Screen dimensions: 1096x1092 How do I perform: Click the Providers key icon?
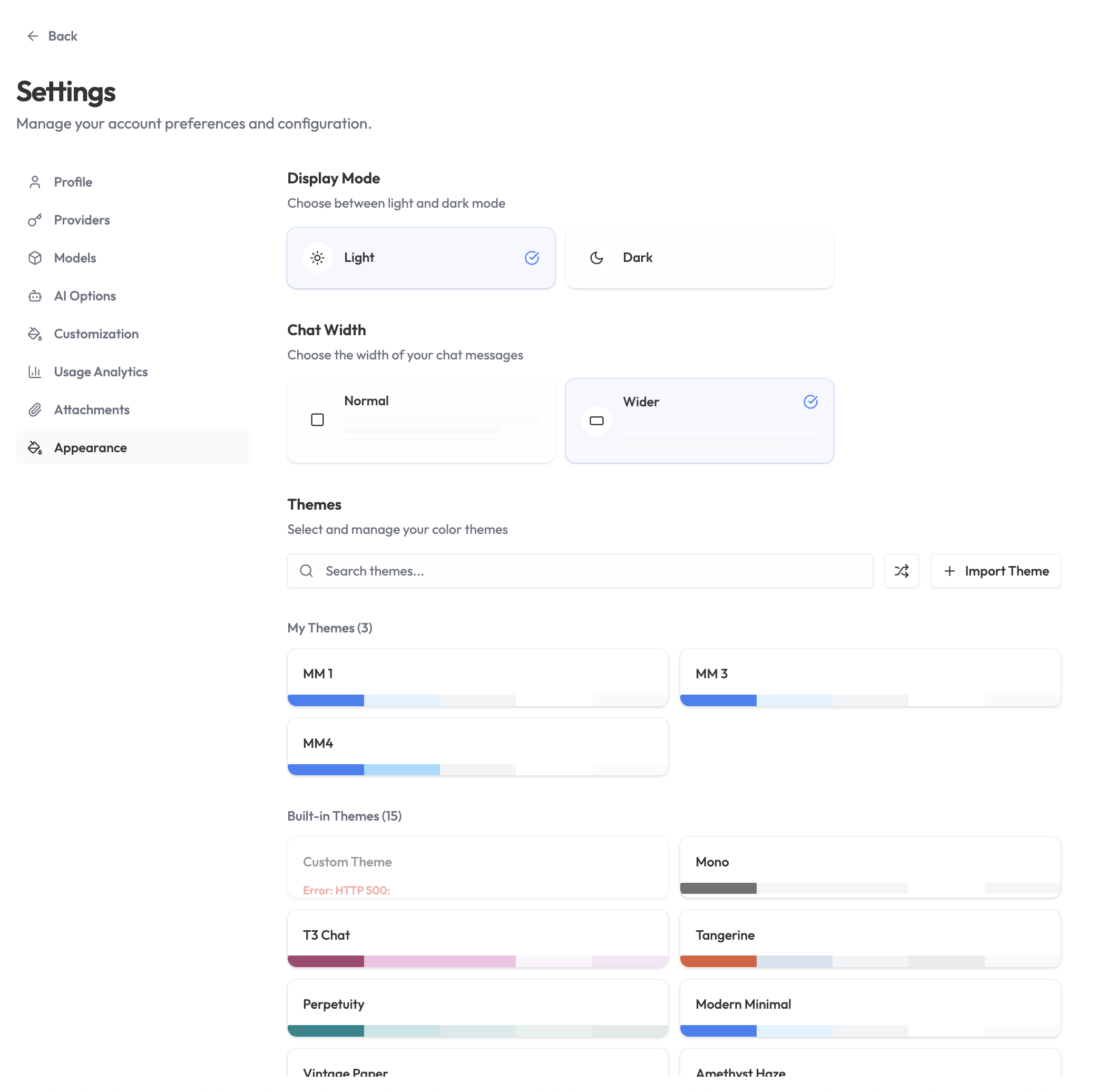click(35, 220)
